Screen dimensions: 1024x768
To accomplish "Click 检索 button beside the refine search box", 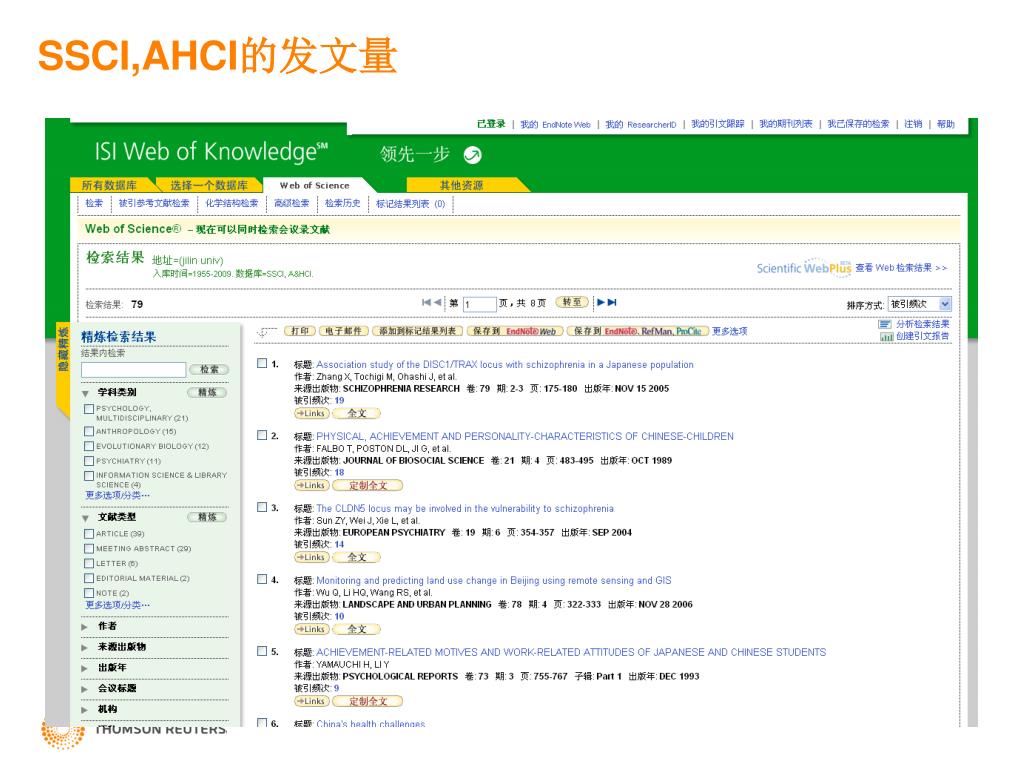I will click(209, 370).
